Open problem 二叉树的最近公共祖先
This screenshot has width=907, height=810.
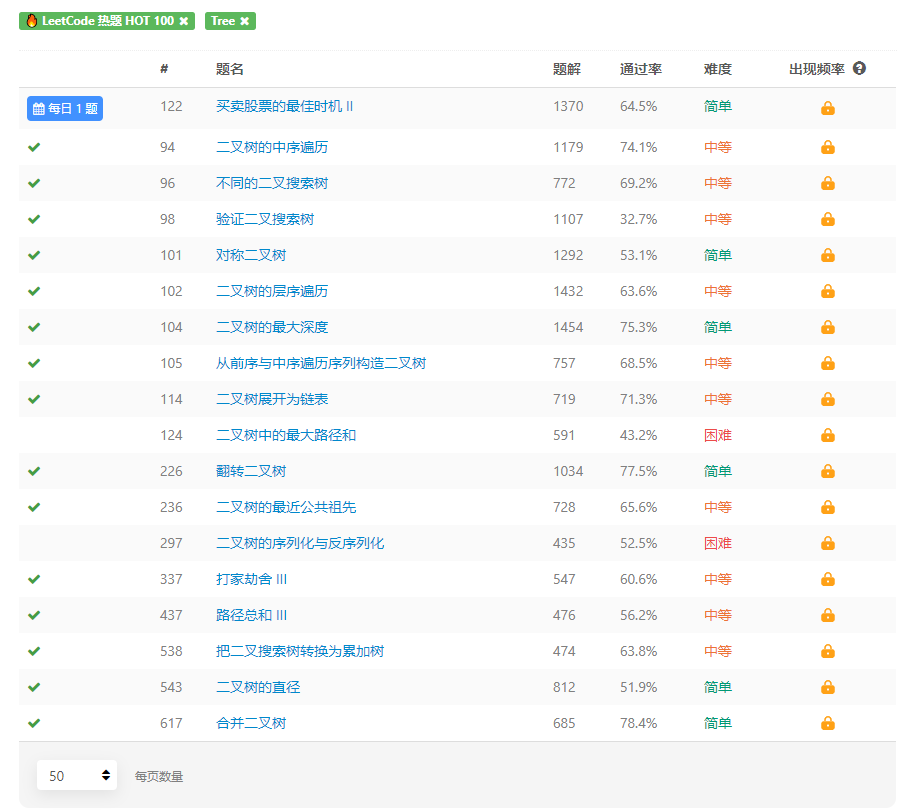pyautogui.click(x=286, y=507)
